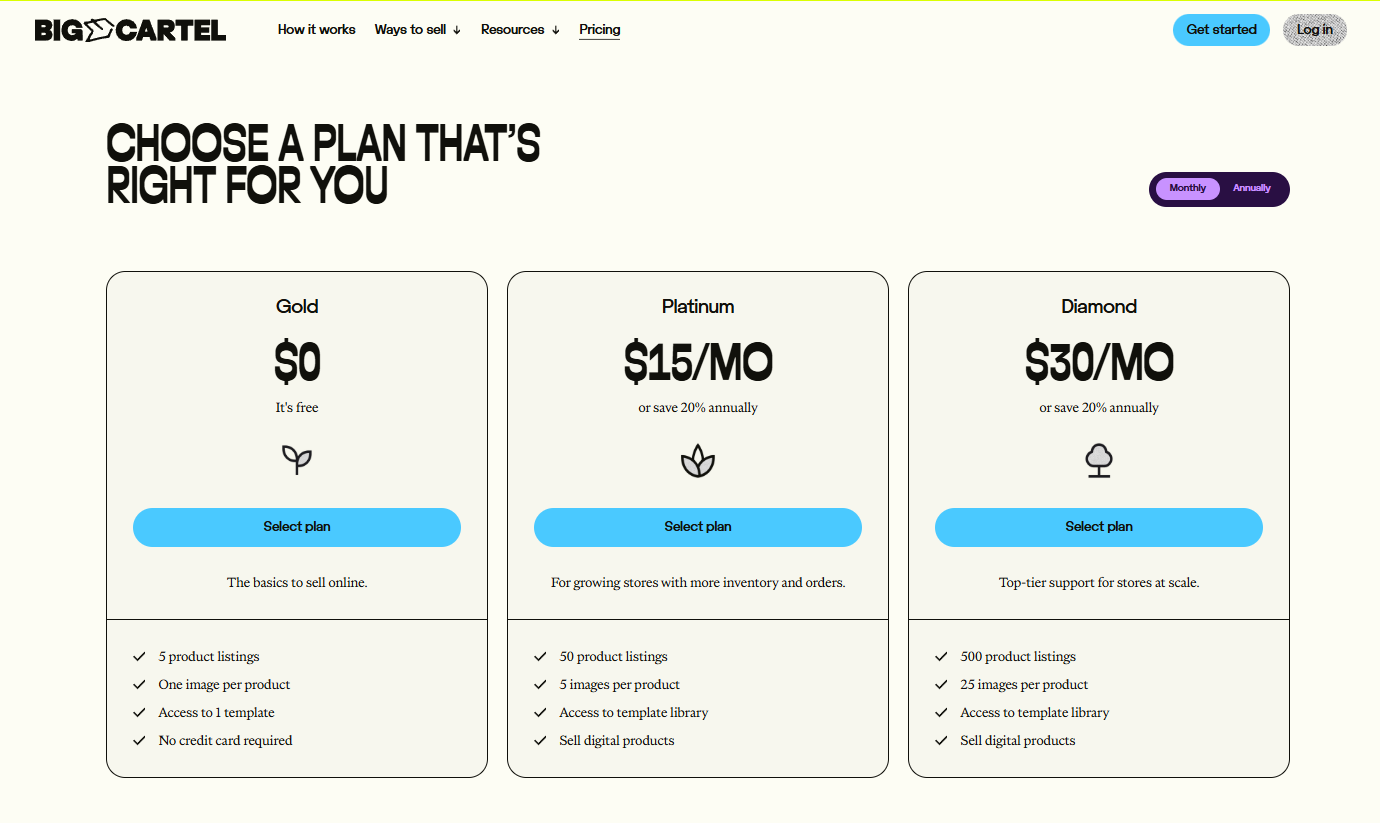
Task: Click the checkmark beside 50 product listings
Action: 540,656
